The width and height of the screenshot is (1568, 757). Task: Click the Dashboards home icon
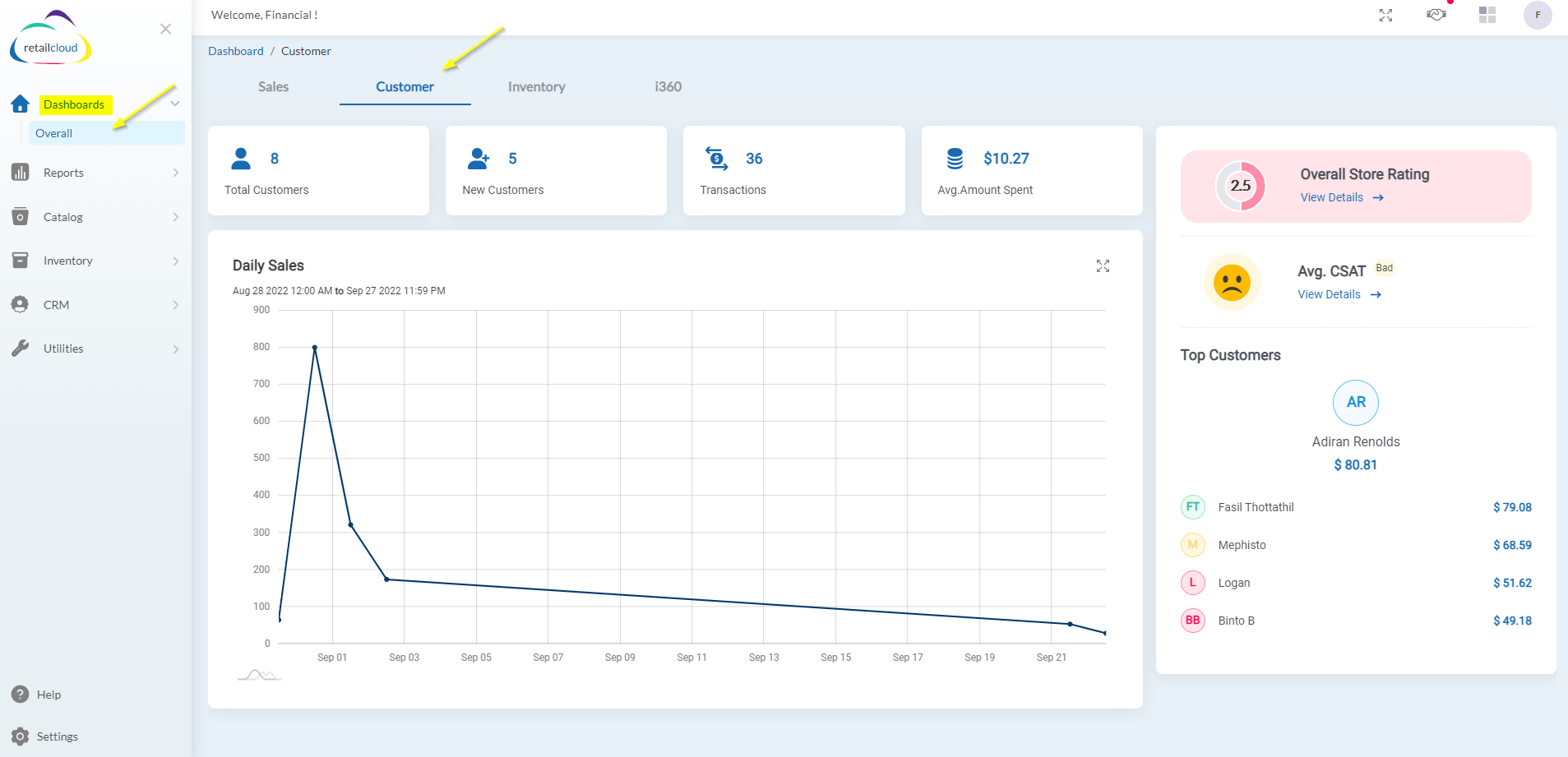[x=21, y=104]
